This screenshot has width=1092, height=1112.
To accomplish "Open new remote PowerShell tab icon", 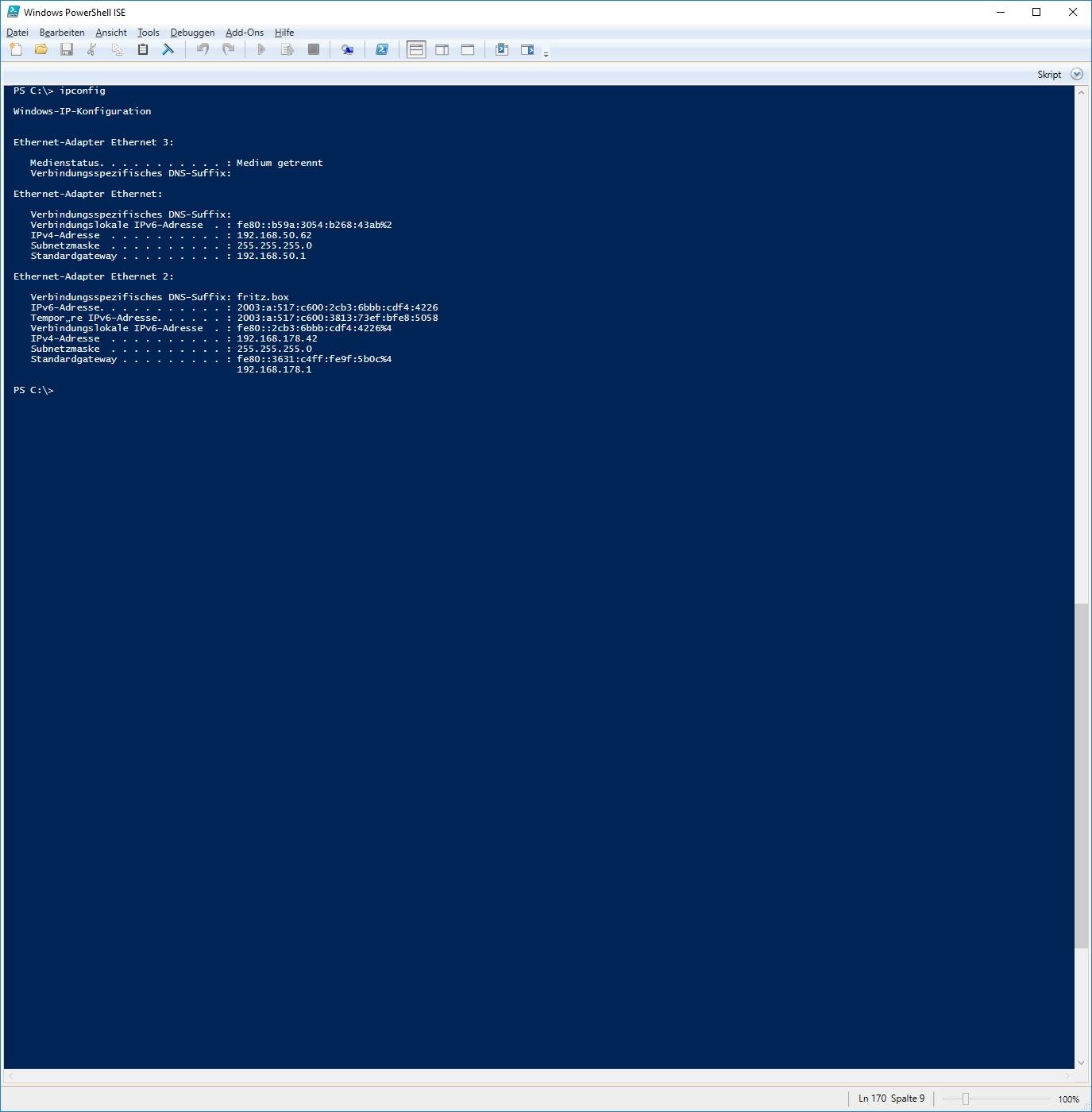I will coord(347,49).
